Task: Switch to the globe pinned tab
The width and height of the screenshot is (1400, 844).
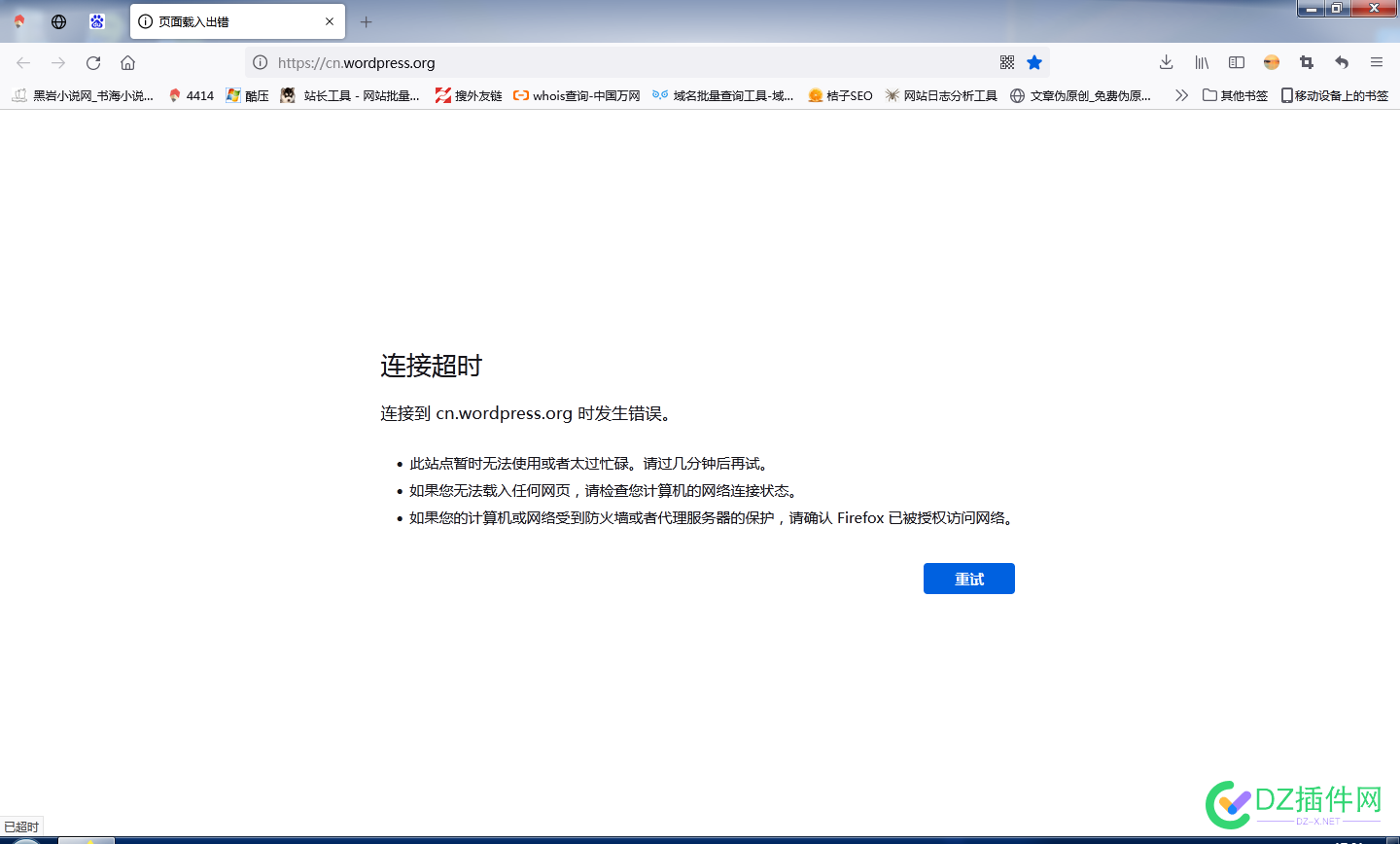Action: pyautogui.click(x=58, y=21)
